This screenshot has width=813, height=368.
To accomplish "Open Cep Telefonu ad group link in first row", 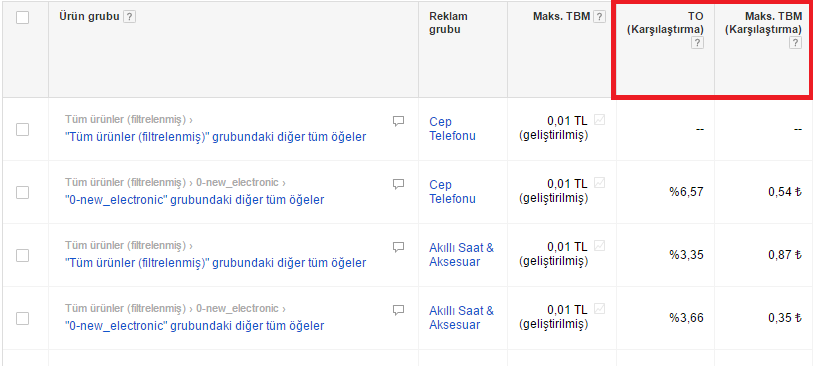I will (452, 129).
